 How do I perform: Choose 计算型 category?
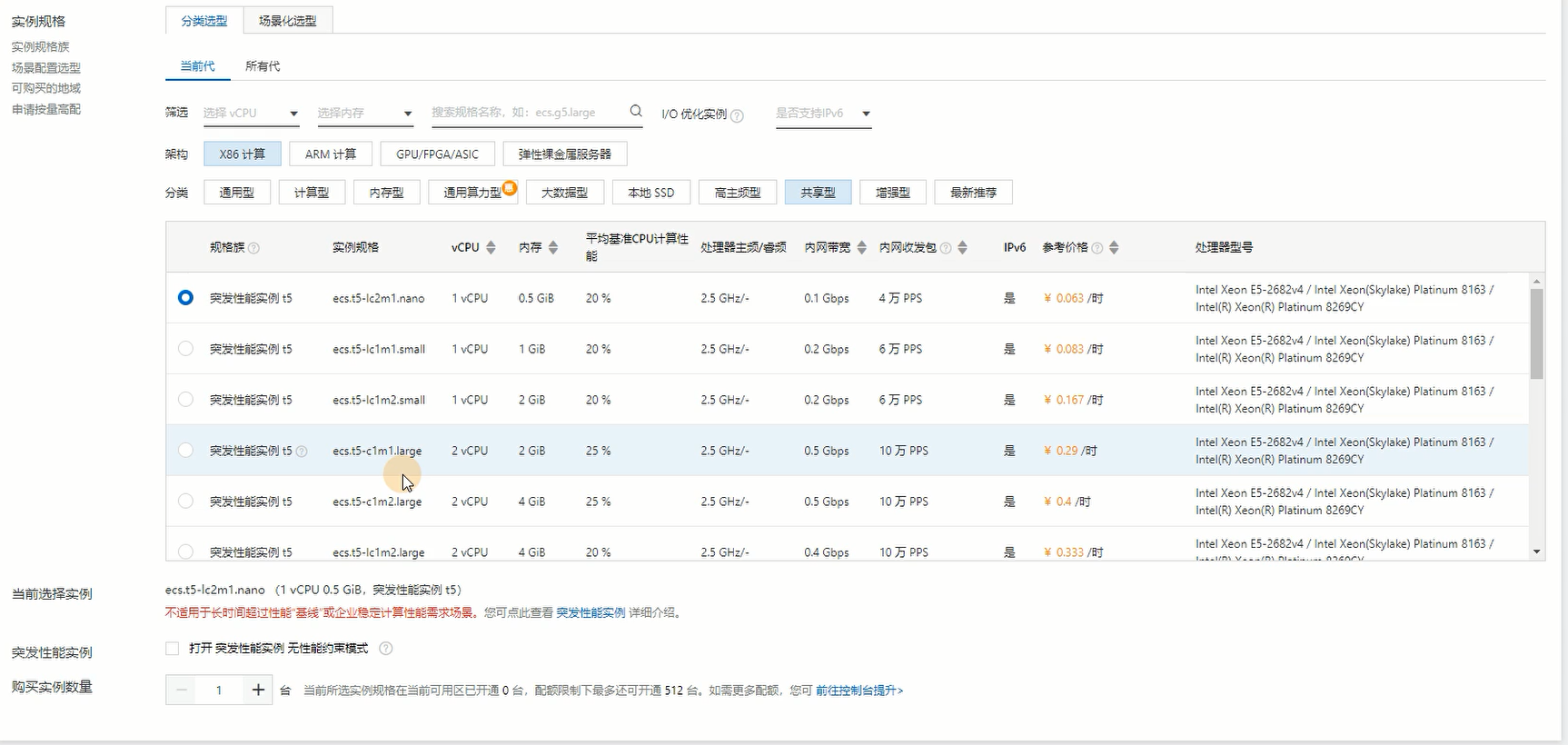312,193
